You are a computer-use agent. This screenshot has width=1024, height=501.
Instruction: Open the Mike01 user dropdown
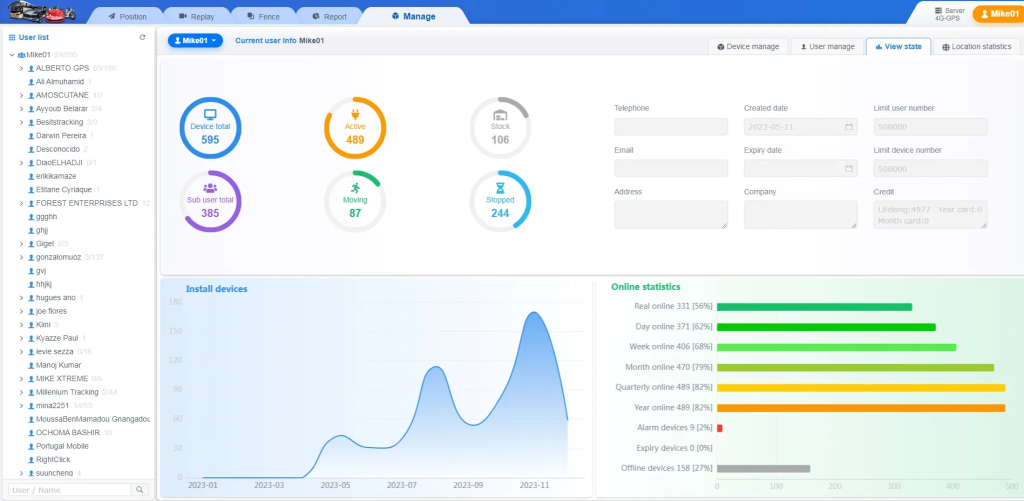pyautogui.click(x=195, y=40)
